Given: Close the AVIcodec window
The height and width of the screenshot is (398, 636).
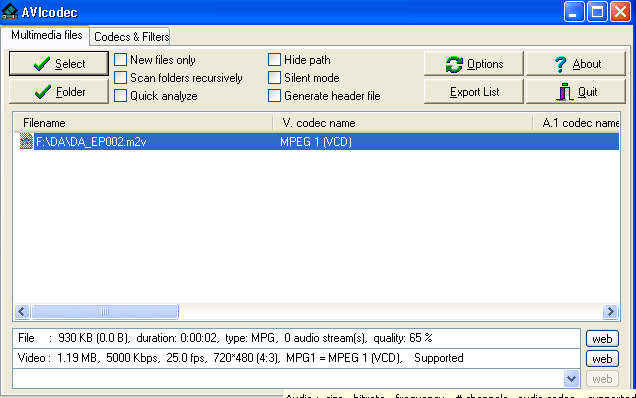Looking at the screenshot, I should tap(621, 11).
